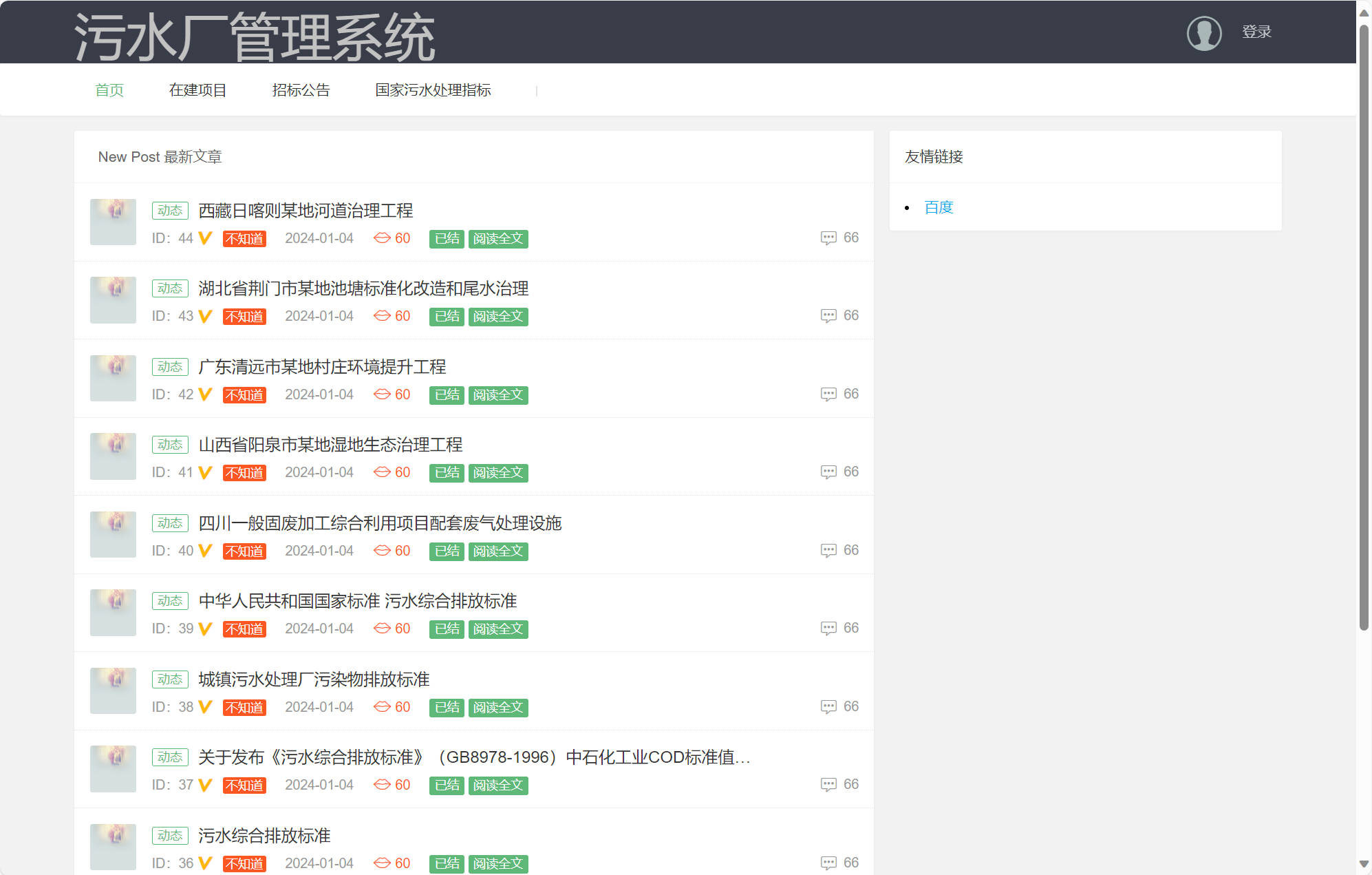Open the 百度 friendly link
The height and width of the screenshot is (875, 1372).
[938, 207]
